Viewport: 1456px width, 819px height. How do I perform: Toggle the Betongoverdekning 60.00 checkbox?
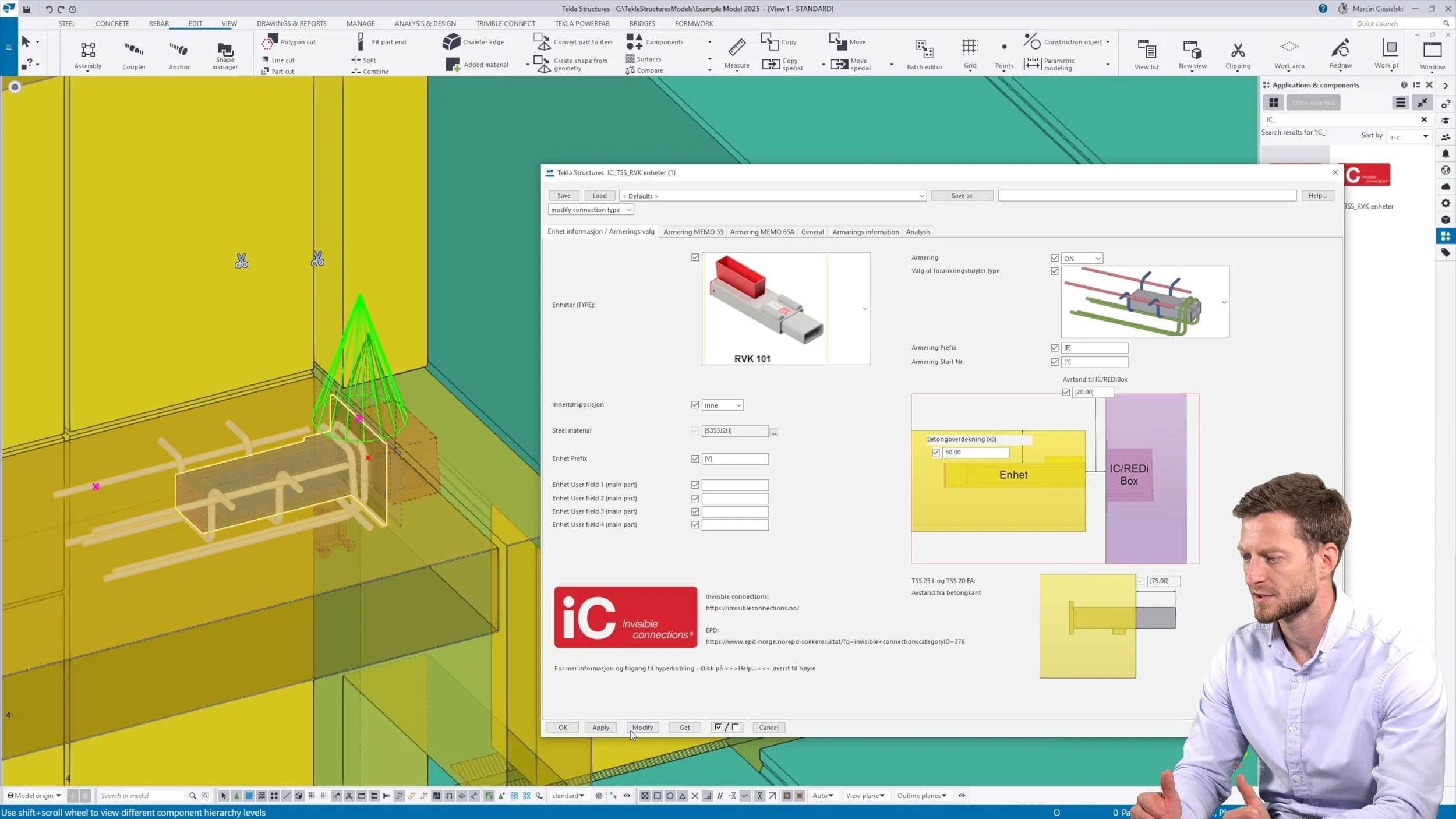(x=936, y=453)
